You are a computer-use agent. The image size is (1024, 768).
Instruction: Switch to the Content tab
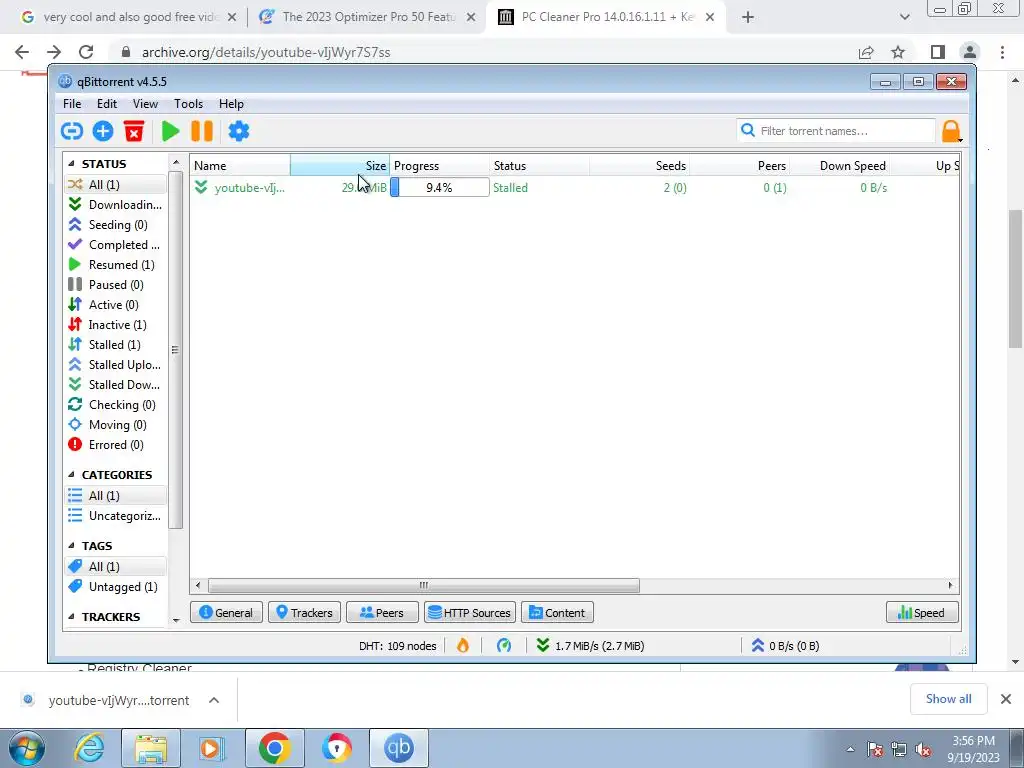[557, 613]
